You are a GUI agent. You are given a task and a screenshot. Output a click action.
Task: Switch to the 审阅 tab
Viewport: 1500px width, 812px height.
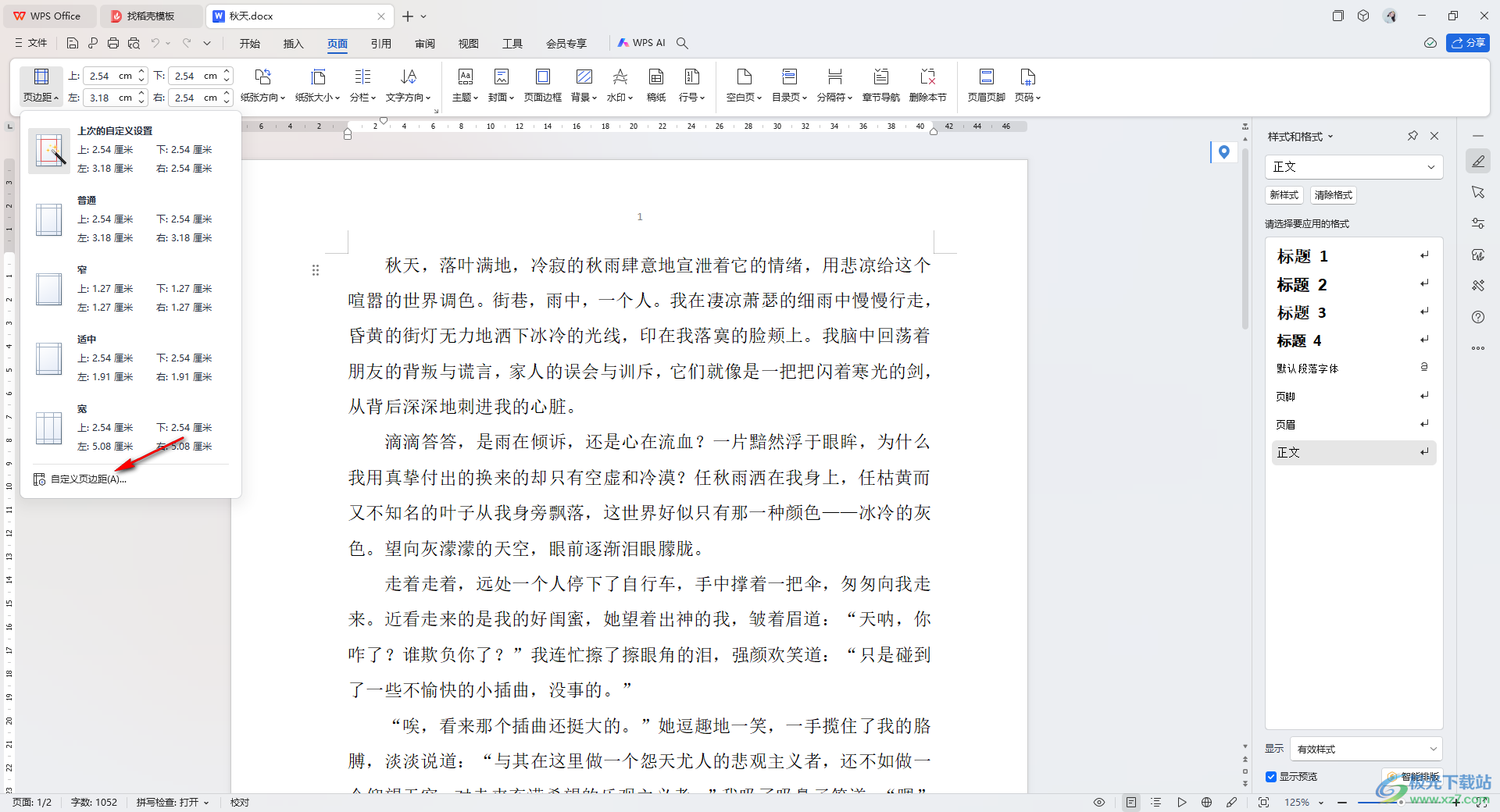coord(425,43)
